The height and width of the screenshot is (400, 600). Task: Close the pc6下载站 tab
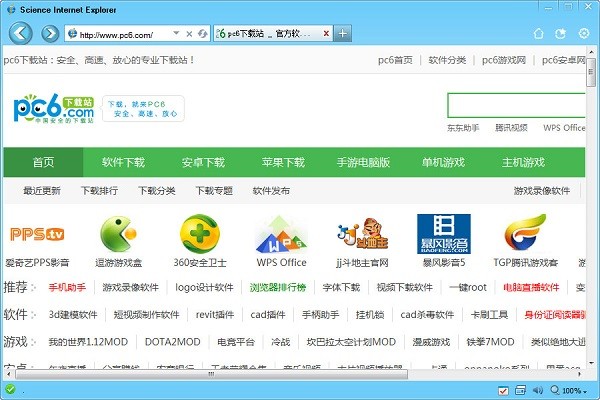(x=326, y=34)
